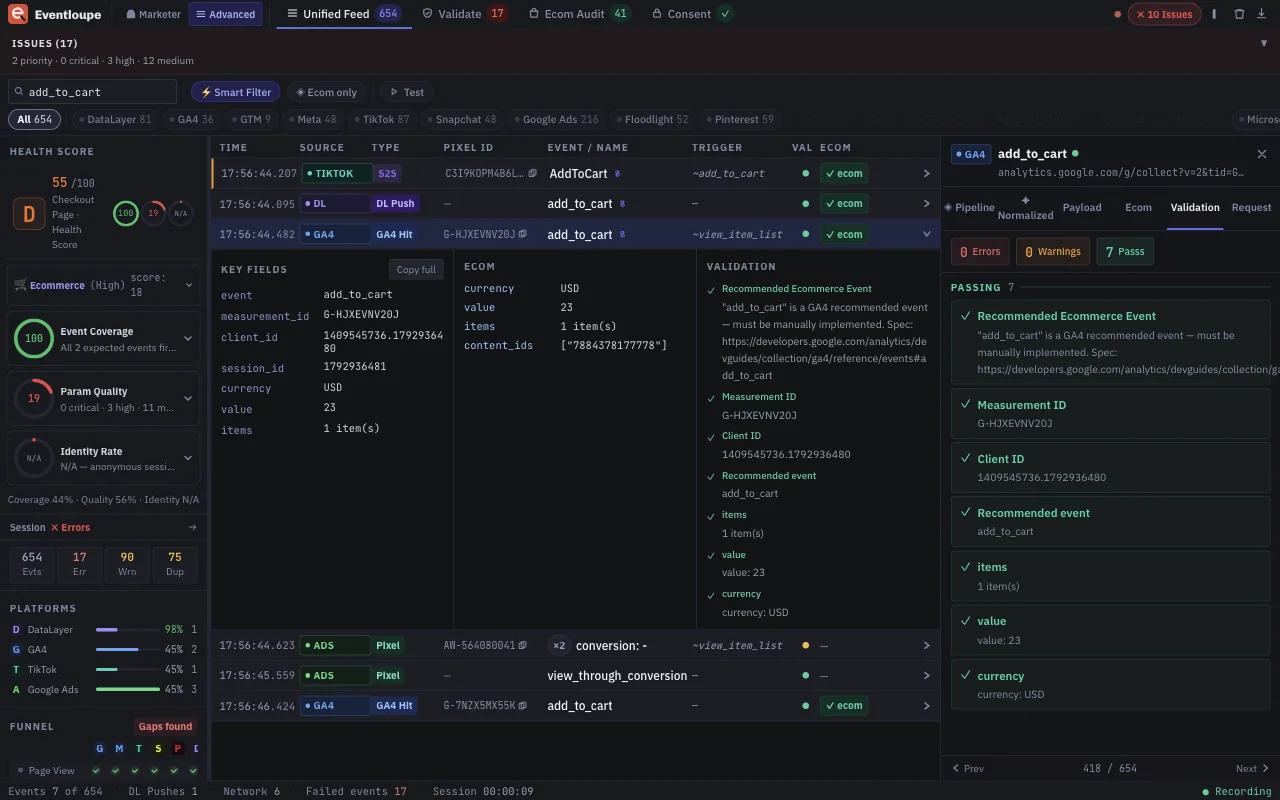Go to the Prev event
This screenshot has width=1280, height=800.
[968, 769]
